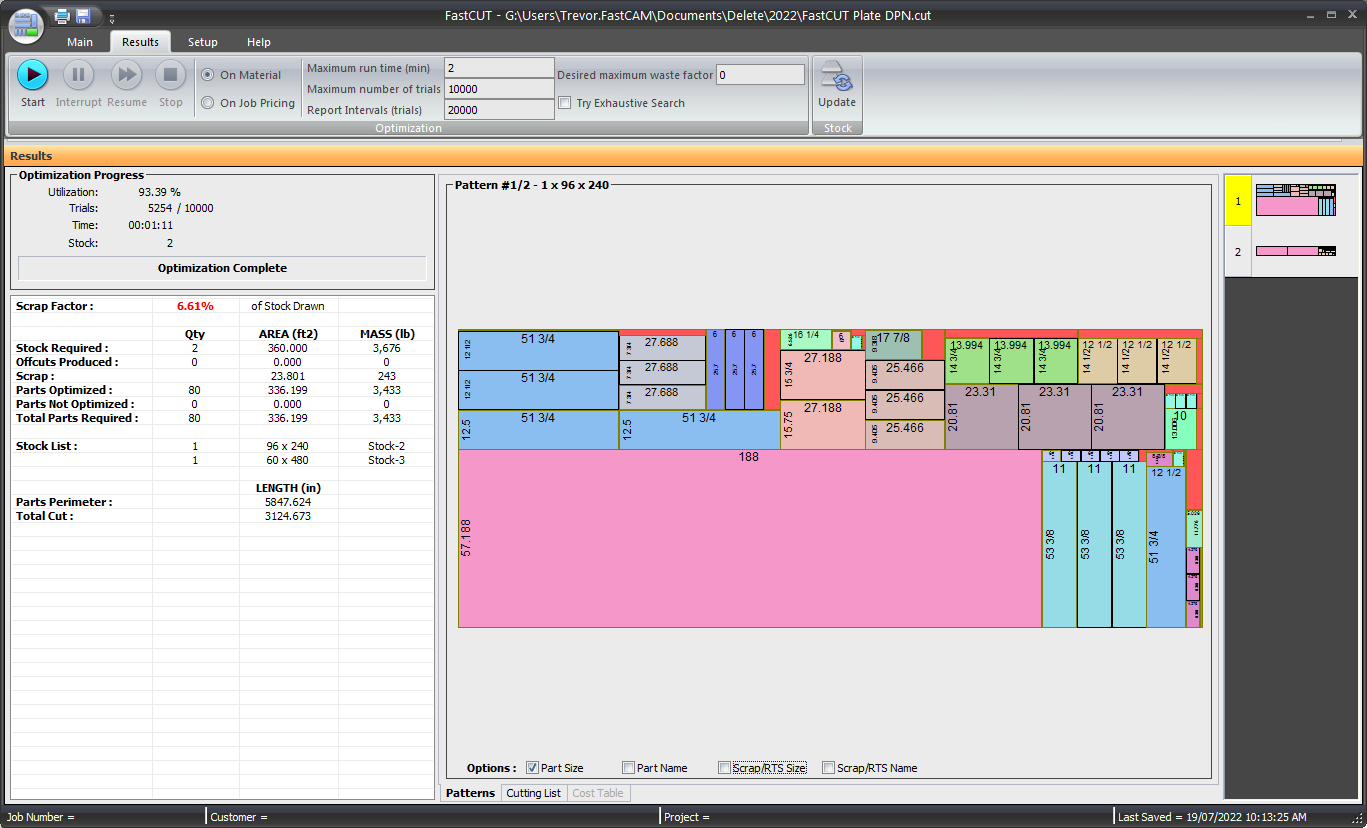Click the Optimization Complete status bar
Viewport: 1367px width, 828px height.
tap(222, 268)
